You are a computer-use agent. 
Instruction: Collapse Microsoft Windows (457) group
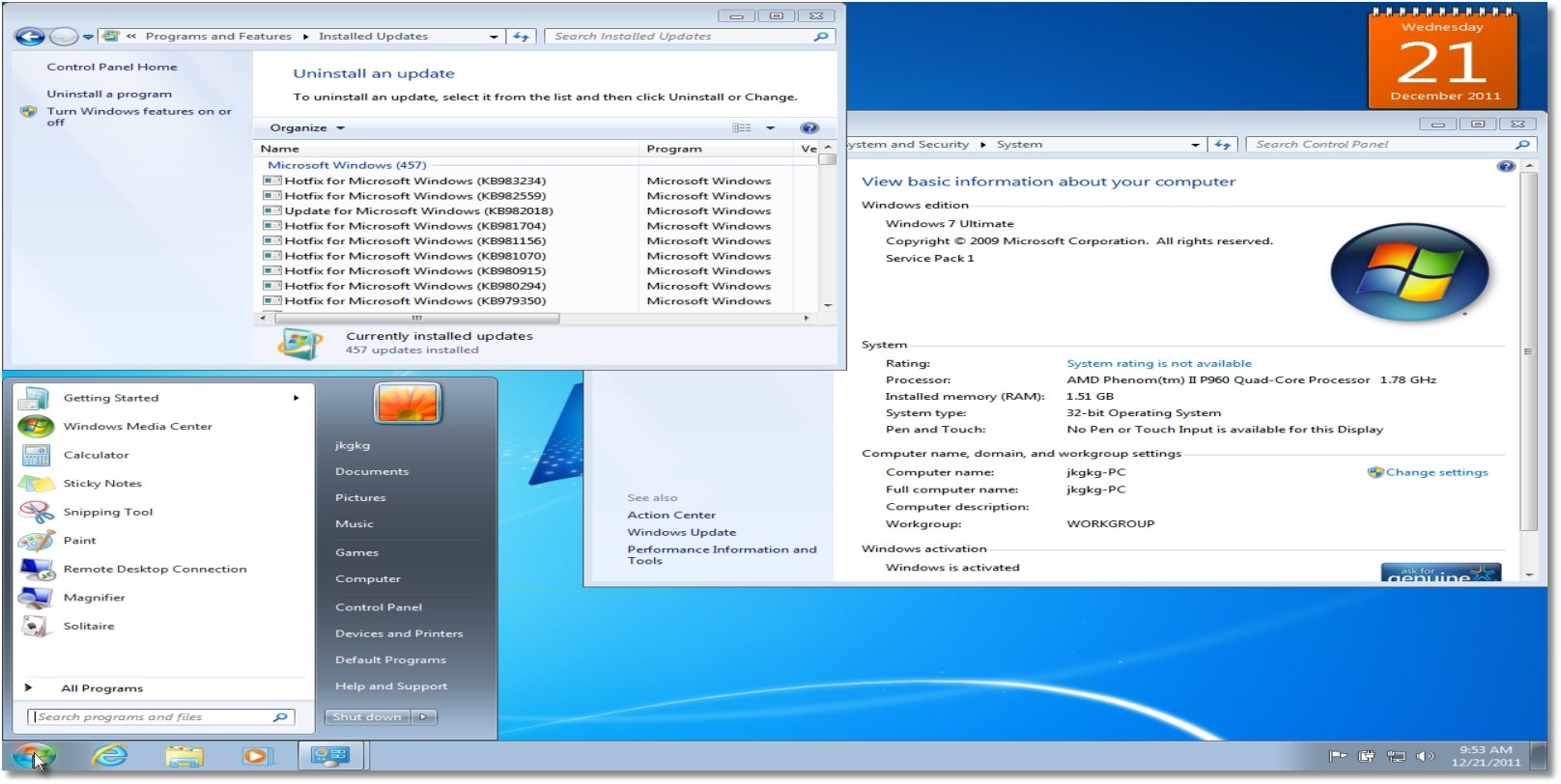click(x=347, y=166)
